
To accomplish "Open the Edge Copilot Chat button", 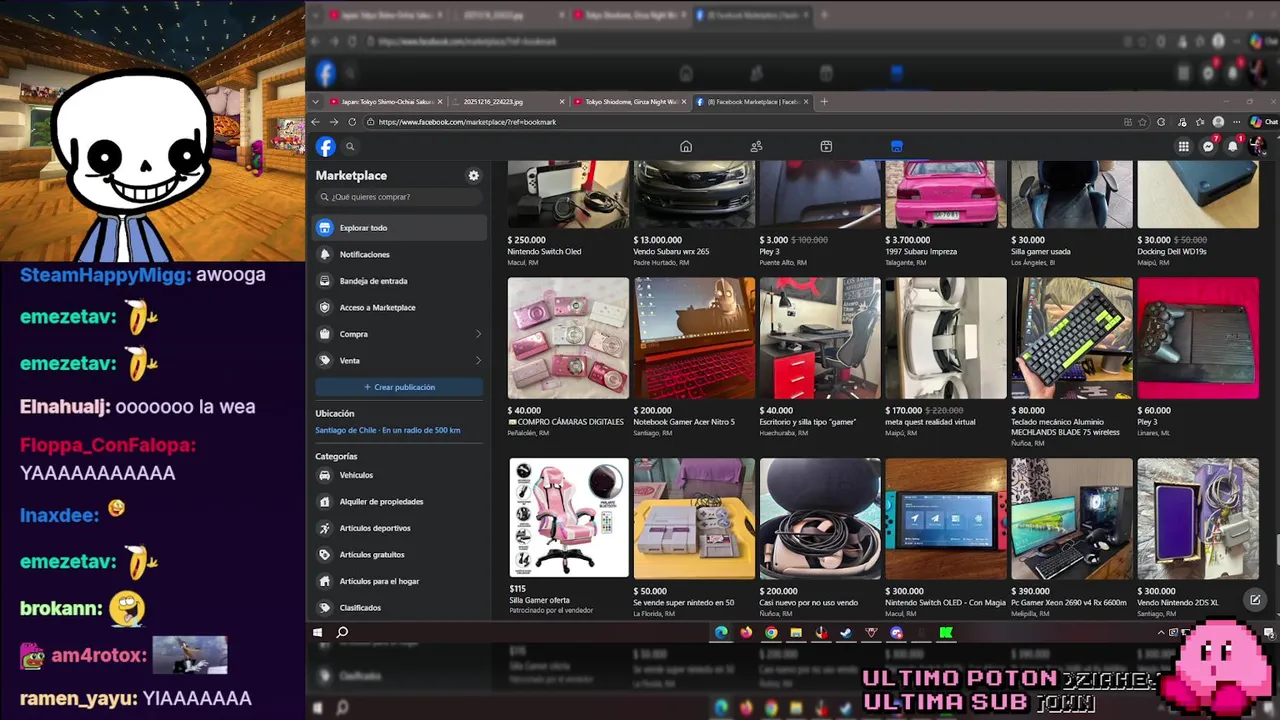I will pos(1262,122).
